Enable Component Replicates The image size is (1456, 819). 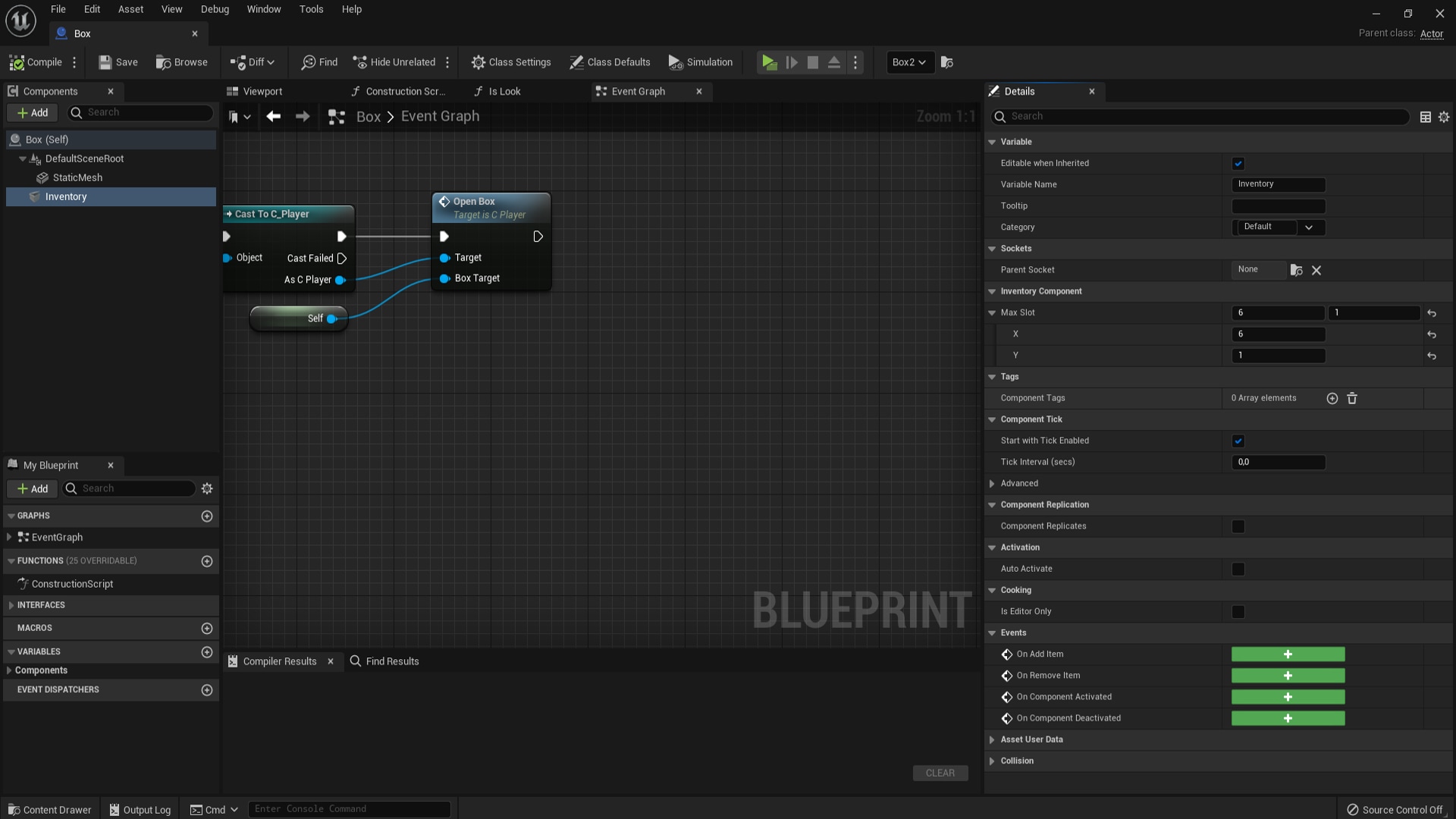pos(1238,526)
